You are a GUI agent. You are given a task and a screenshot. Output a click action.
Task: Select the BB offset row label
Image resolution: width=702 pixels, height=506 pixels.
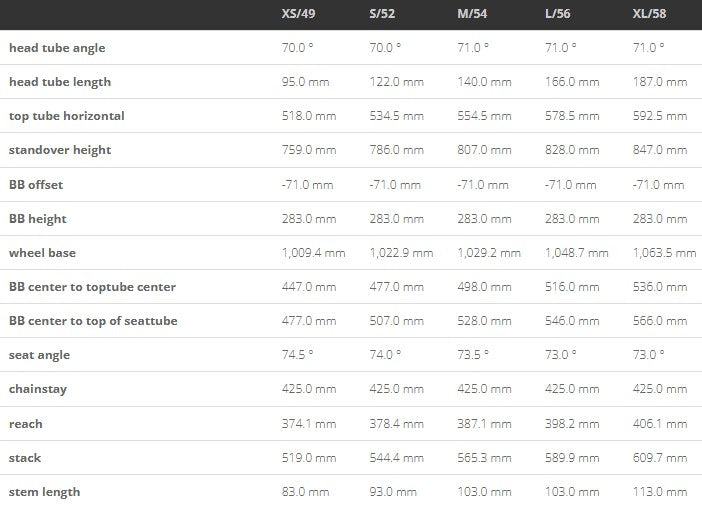click(37, 185)
